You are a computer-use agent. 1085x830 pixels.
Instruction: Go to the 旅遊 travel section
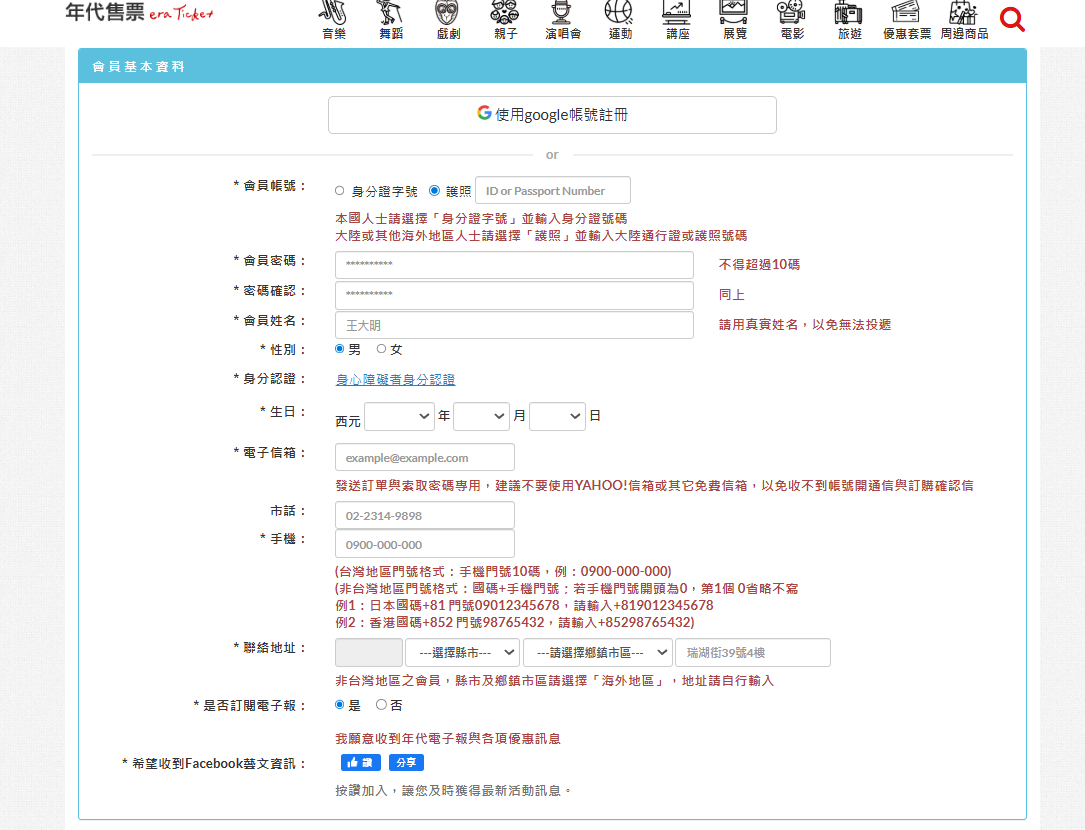pos(848,18)
